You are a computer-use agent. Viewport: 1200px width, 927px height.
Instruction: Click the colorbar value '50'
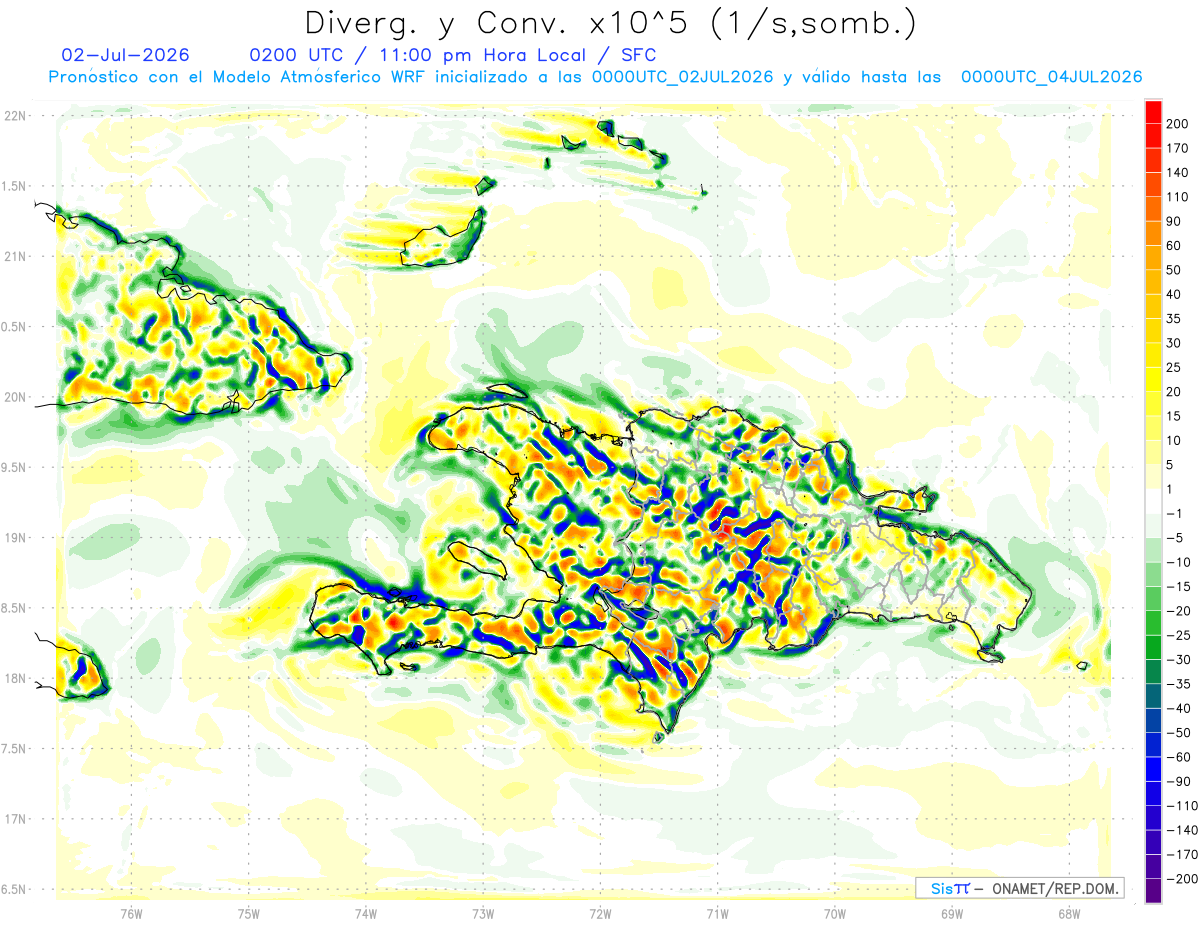1175,271
